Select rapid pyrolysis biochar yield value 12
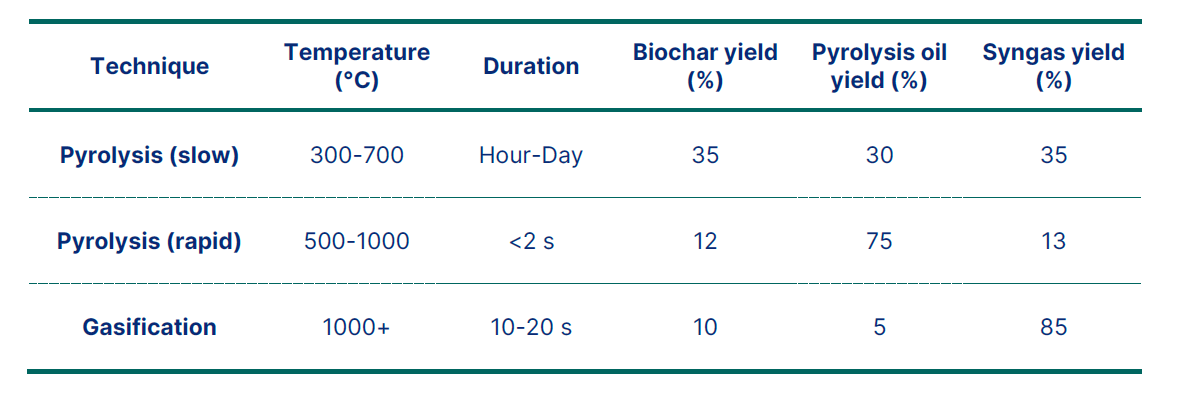 pos(705,241)
